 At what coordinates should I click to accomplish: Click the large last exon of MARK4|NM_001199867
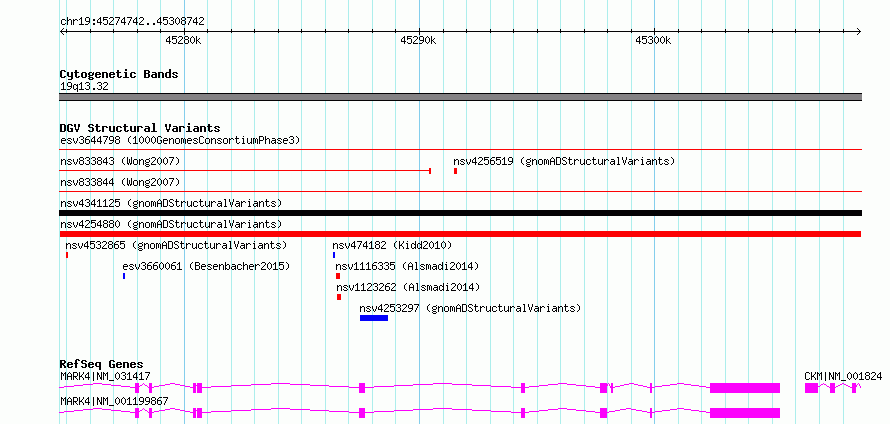(x=745, y=413)
